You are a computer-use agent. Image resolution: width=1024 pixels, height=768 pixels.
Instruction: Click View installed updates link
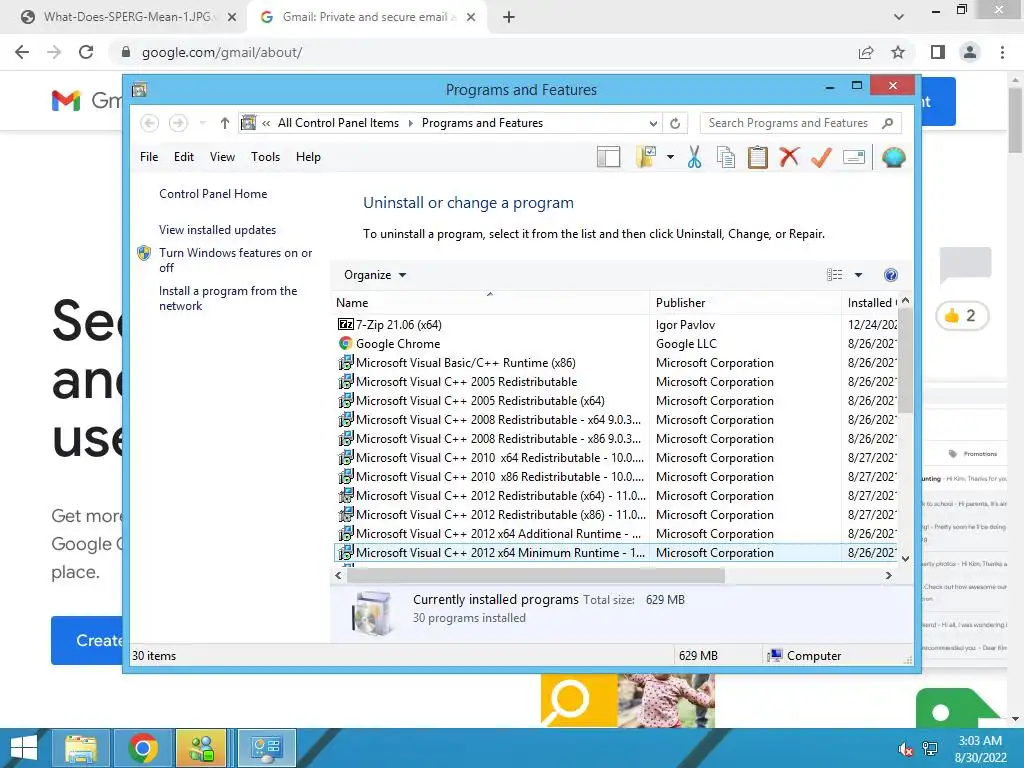point(217,230)
